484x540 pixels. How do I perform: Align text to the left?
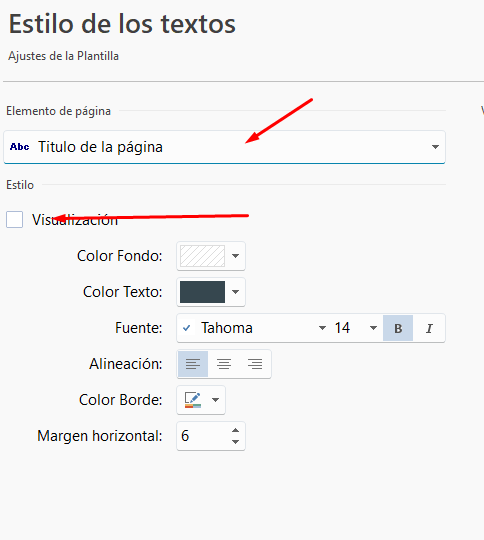point(193,364)
